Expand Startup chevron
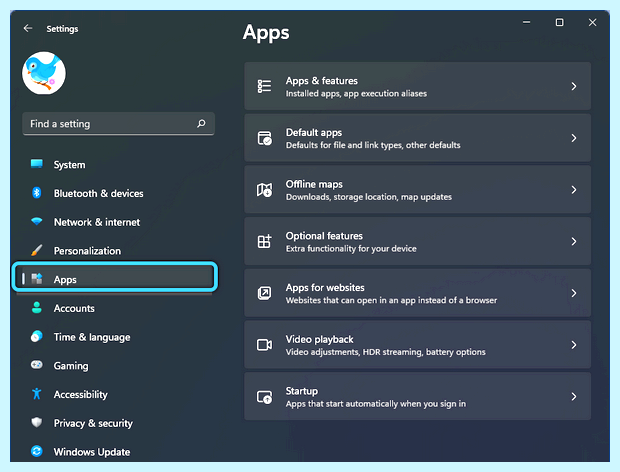Viewport: 620px width, 472px height. point(574,396)
